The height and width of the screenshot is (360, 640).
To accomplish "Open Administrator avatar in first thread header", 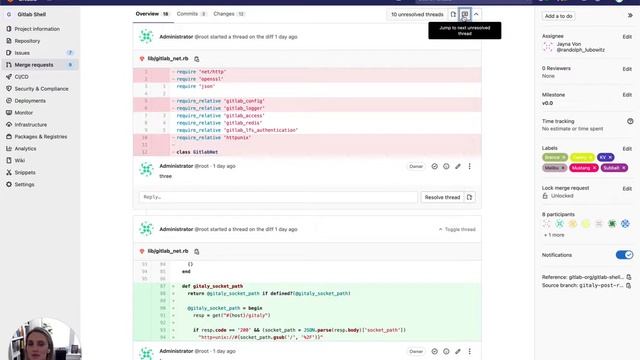I will pos(146,37).
